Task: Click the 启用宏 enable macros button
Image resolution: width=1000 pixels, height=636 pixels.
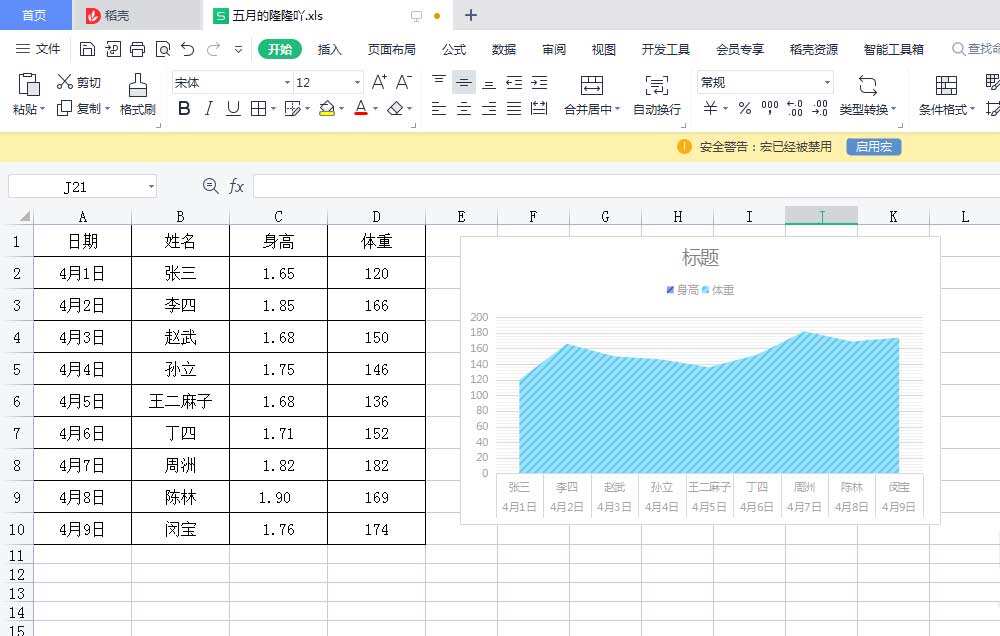Action: point(874,147)
